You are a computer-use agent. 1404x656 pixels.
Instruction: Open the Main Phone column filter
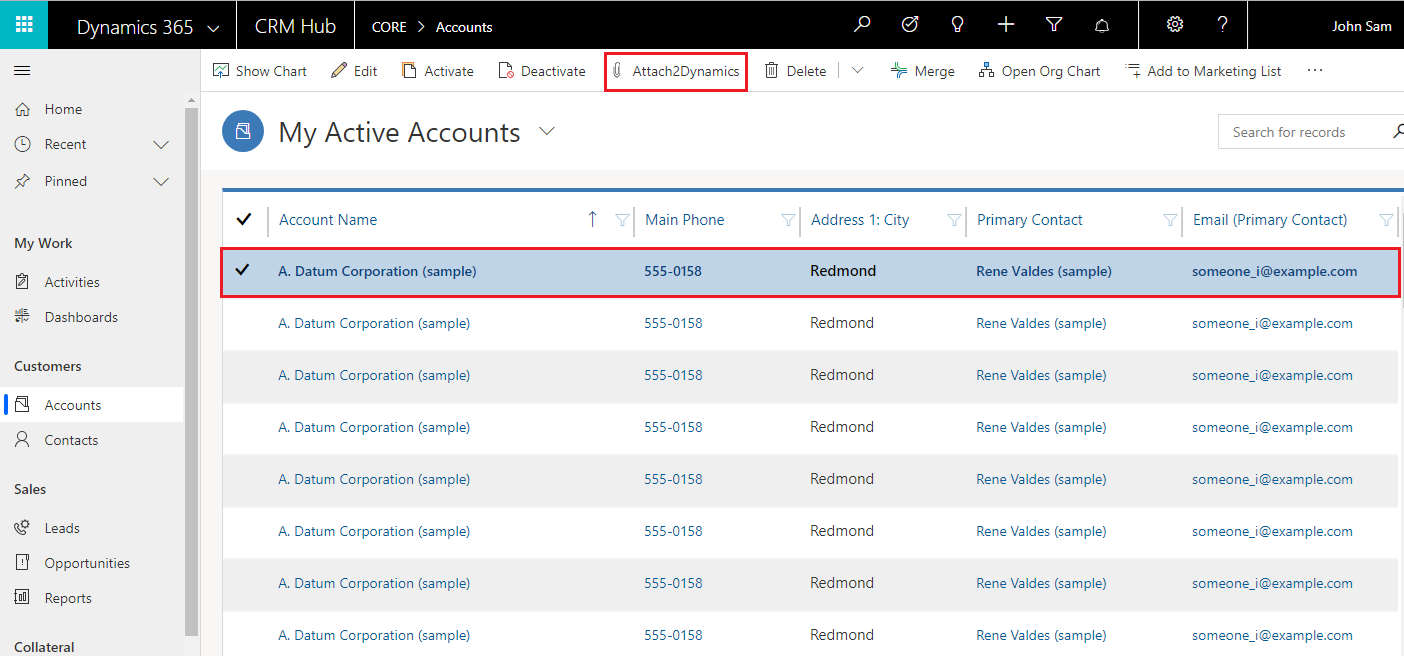click(788, 220)
